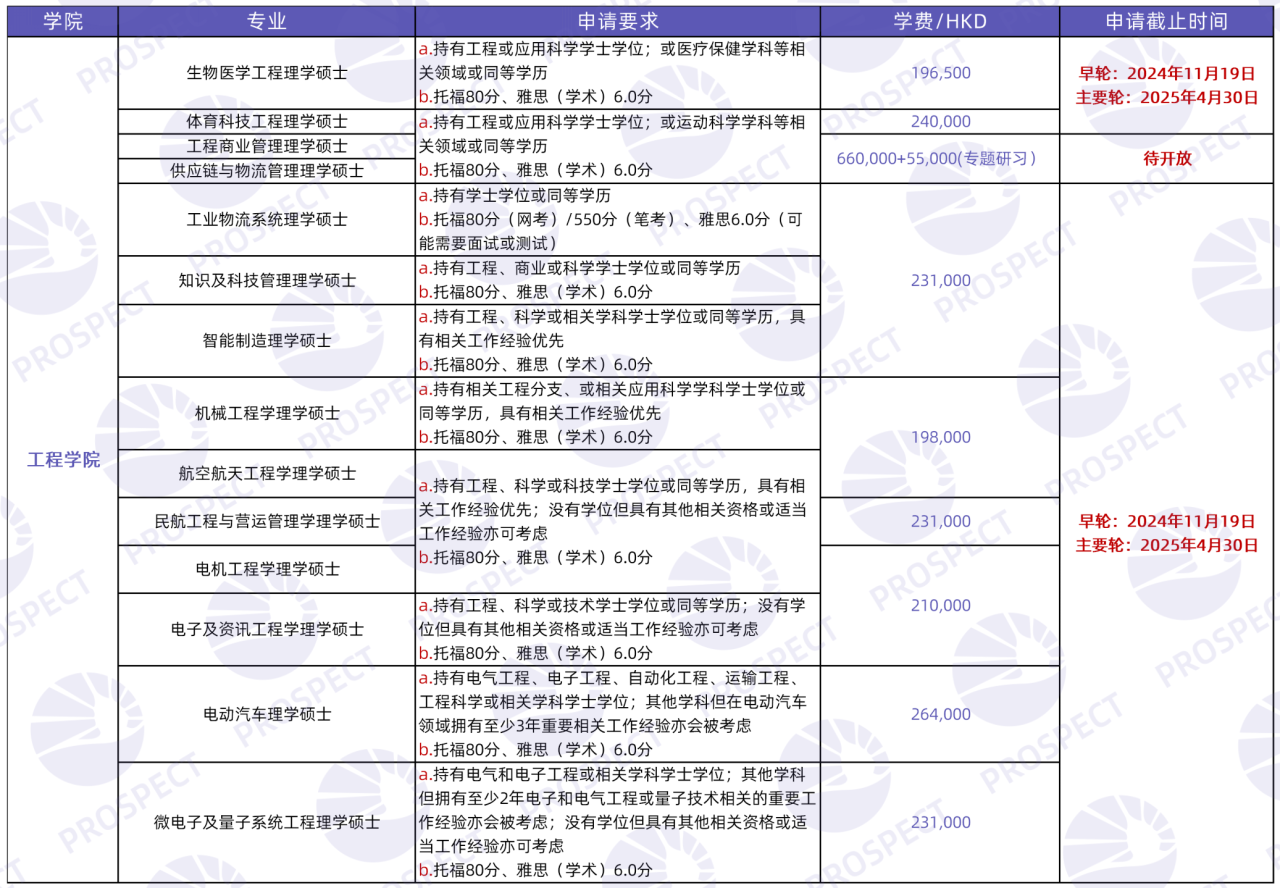Select 体育科技工程理学硕士 program cell
The width and height of the screenshot is (1280, 888).
(267, 121)
